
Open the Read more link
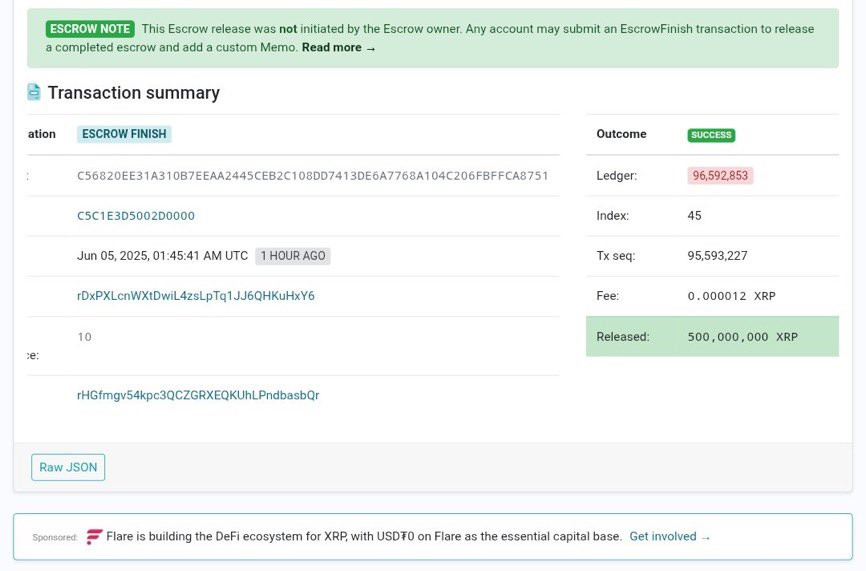(339, 47)
